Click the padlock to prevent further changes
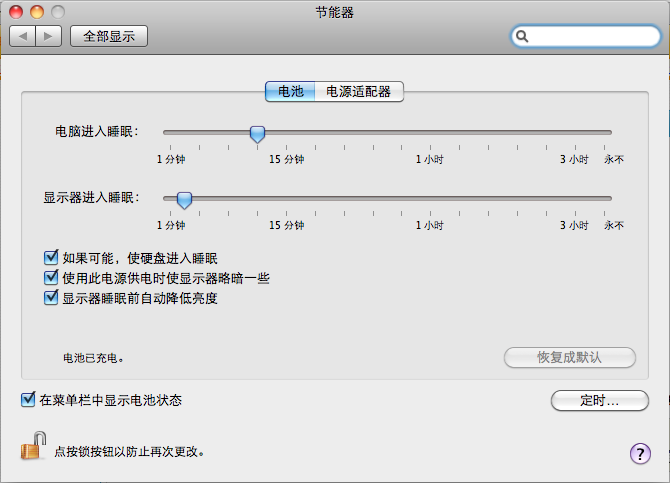The image size is (670, 483). coord(33,446)
